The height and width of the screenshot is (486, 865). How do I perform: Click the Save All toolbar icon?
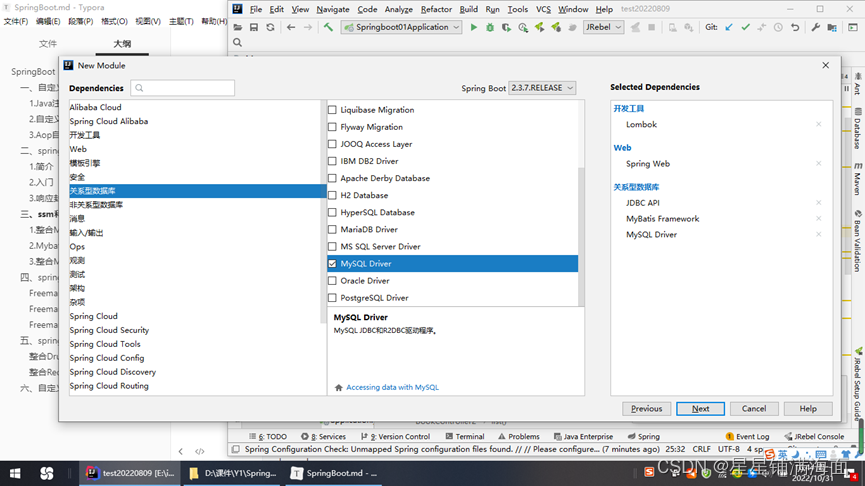coord(254,27)
